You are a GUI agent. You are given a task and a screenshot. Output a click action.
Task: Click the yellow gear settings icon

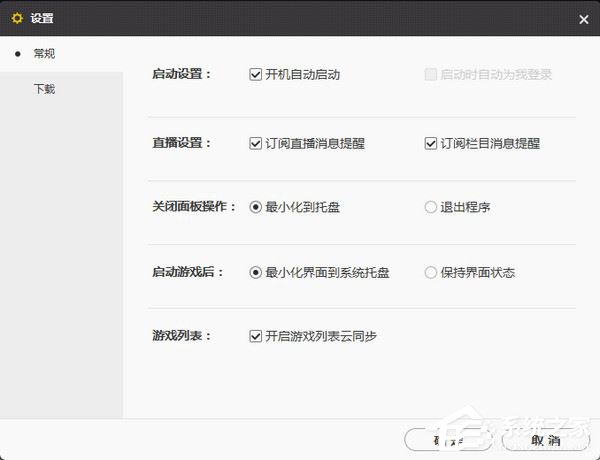click(17, 18)
